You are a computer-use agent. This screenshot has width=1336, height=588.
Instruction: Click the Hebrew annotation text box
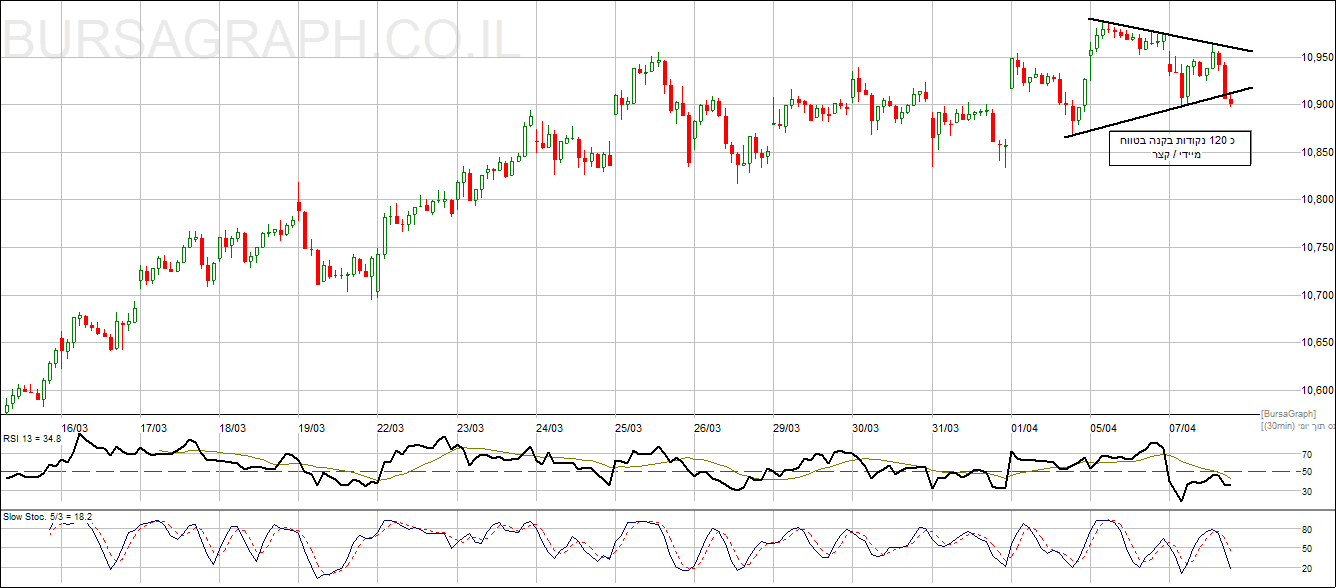coord(1180,148)
